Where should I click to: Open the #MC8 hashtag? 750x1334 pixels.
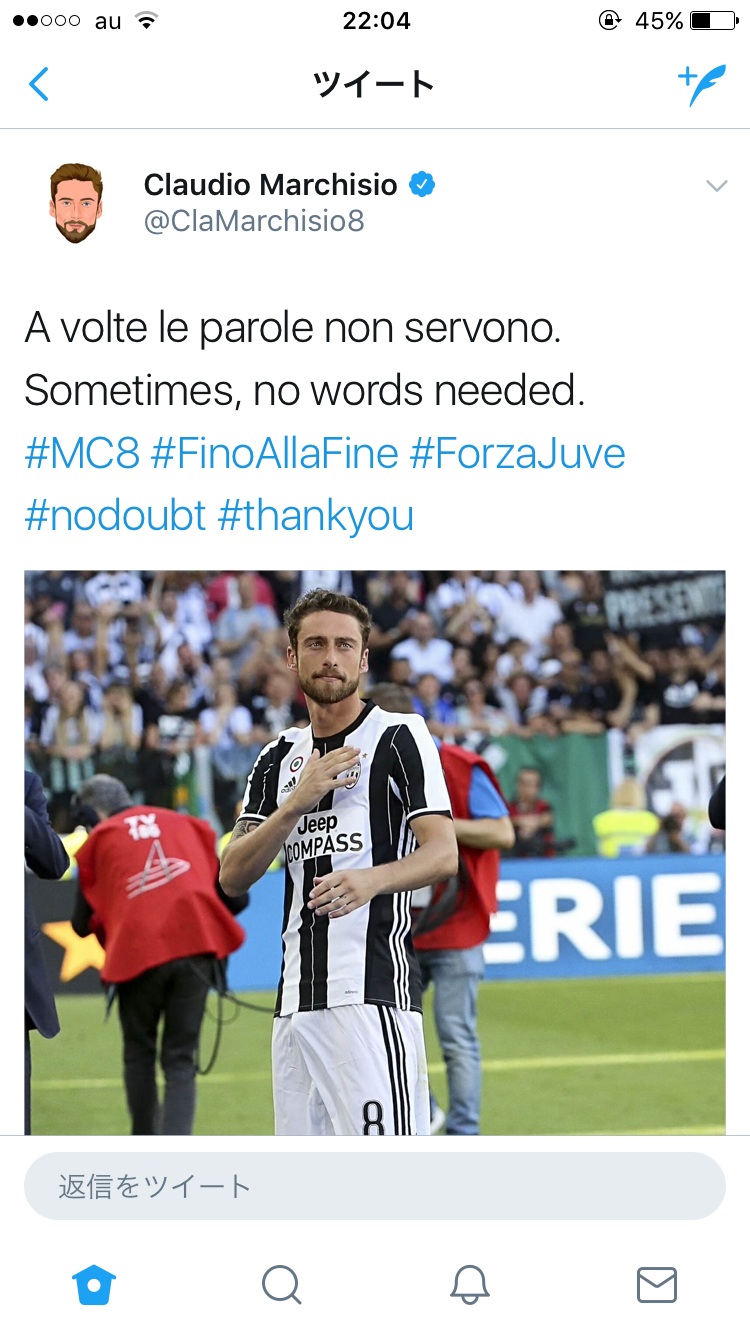coord(82,454)
